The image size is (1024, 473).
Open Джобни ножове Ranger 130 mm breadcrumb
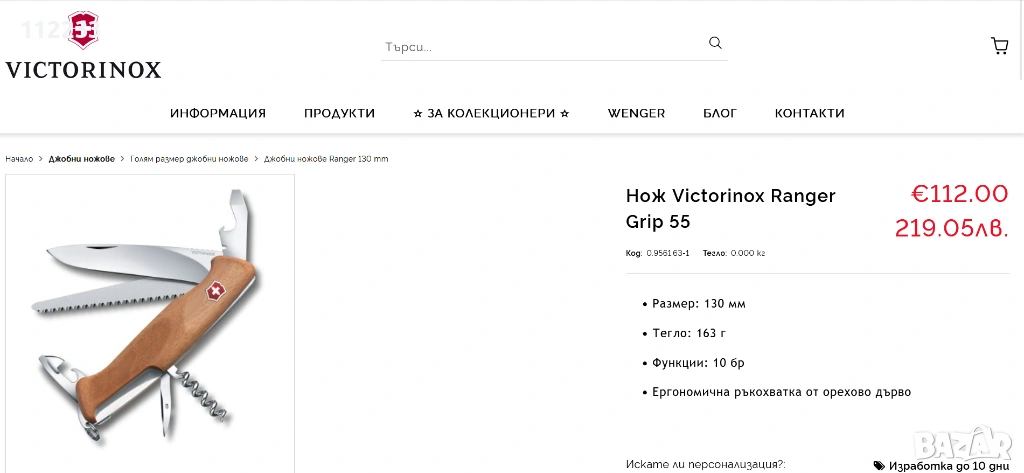tap(326, 159)
